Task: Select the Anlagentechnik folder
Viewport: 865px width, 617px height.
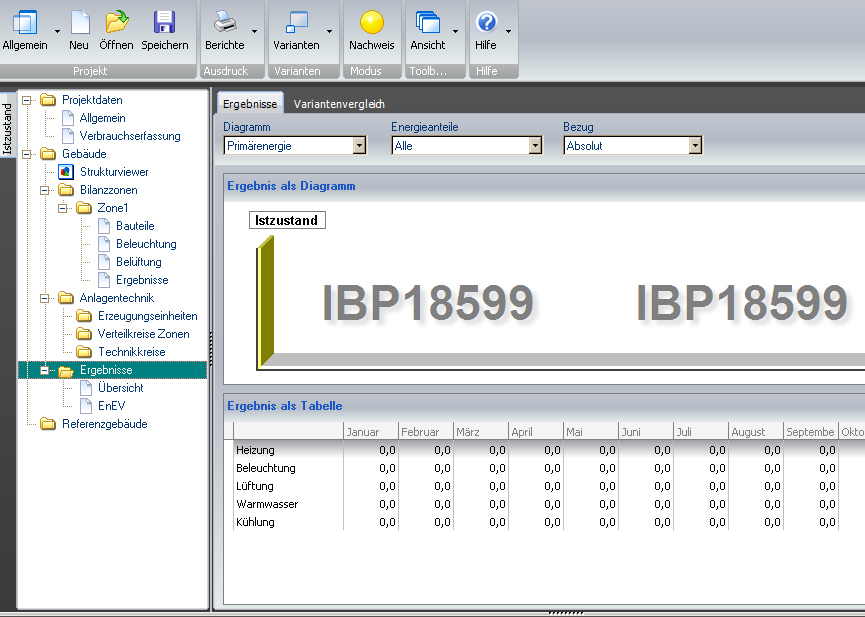Action: 116,298
